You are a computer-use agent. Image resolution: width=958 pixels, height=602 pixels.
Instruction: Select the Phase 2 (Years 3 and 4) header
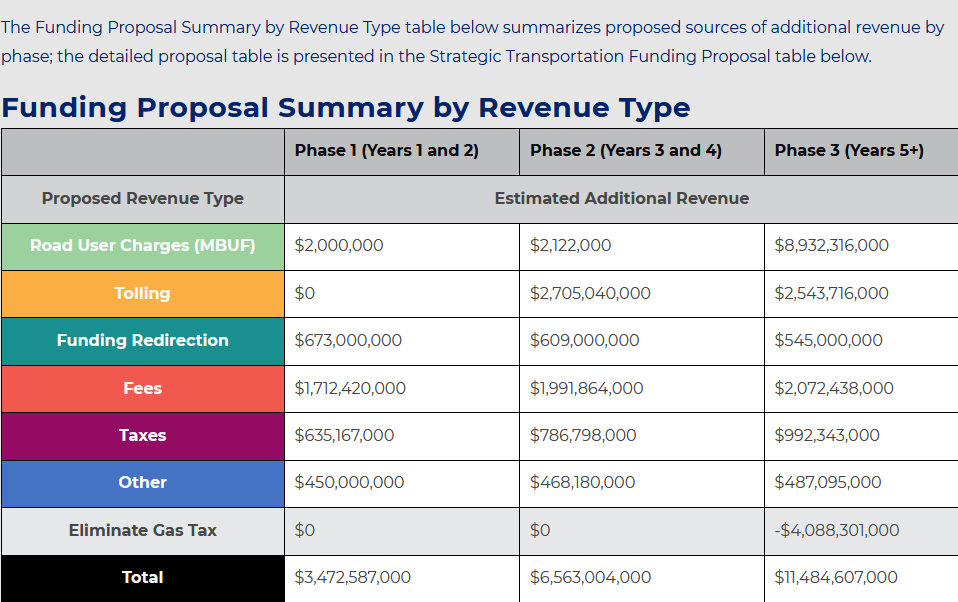point(625,151)
